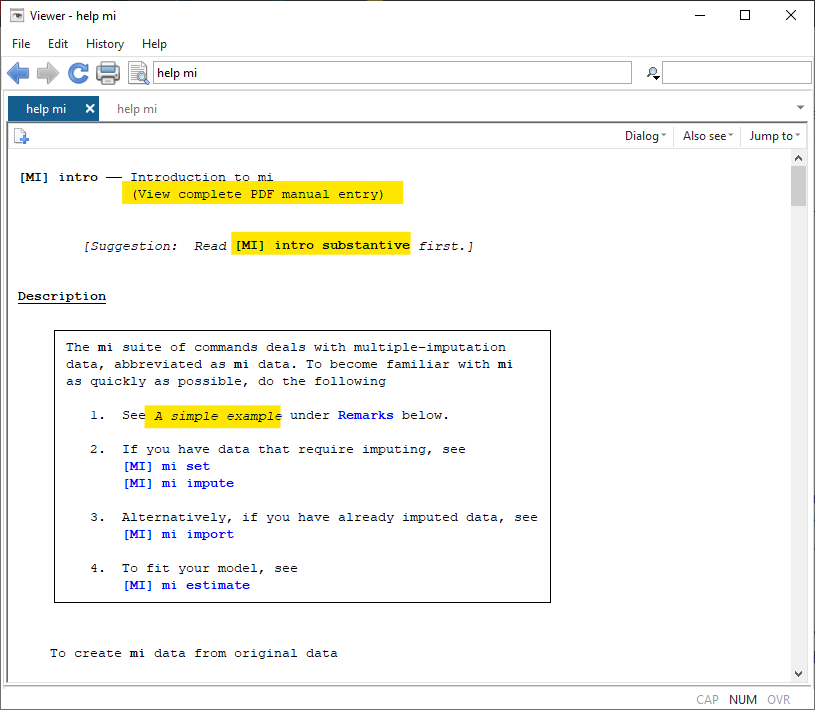Go back using the blue Back arrow
Screen dimensions: 815x710
click(x=18, y=73)
